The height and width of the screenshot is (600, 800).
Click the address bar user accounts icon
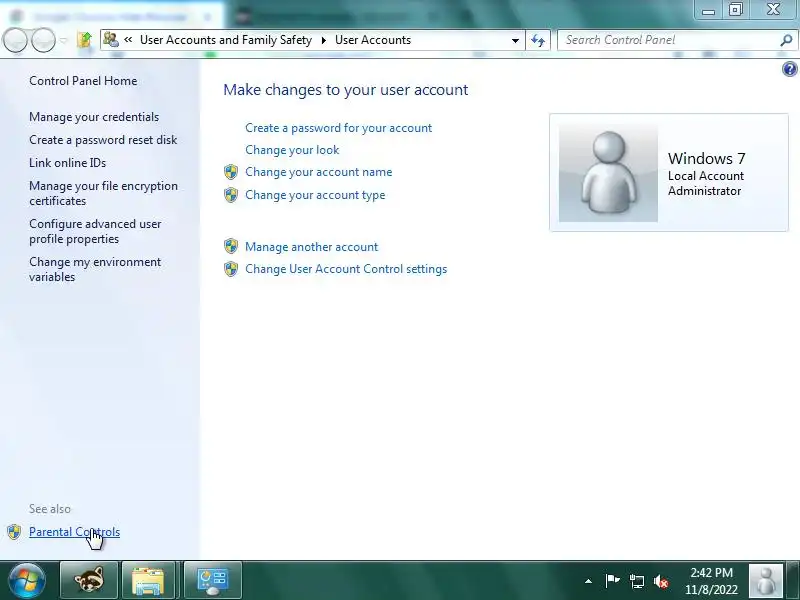coord(111,40)
